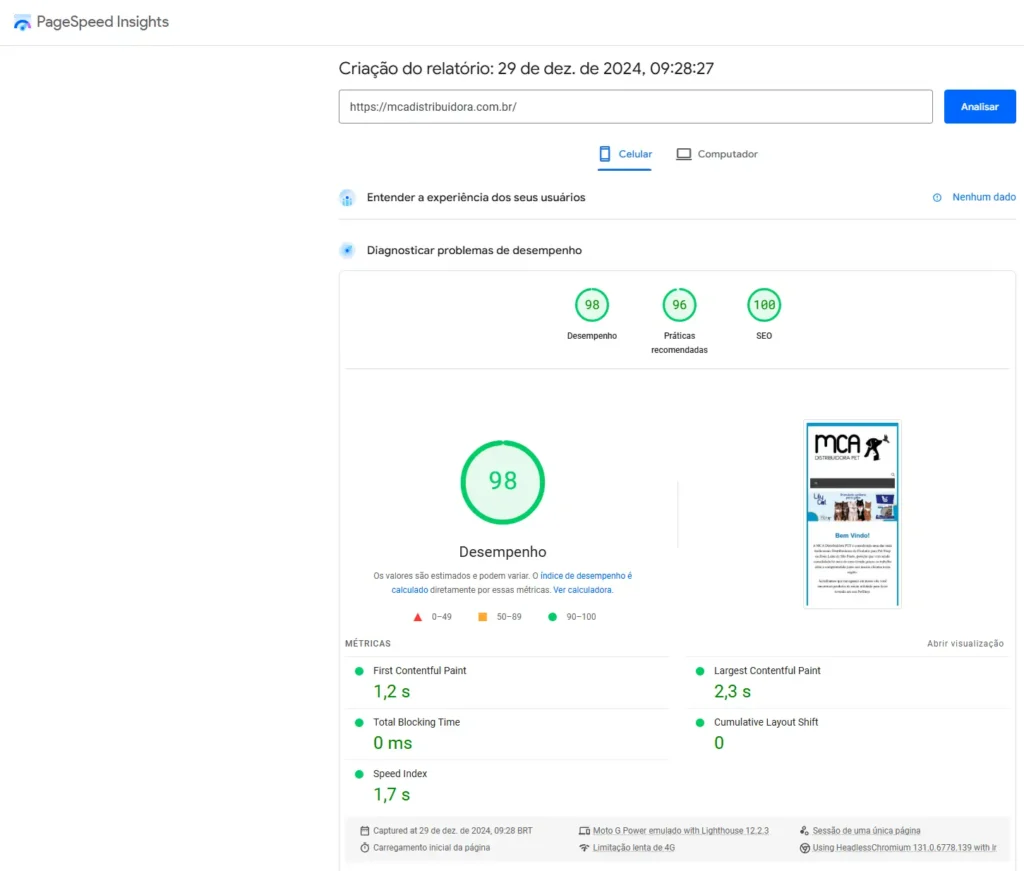Click the mobile page screenshot thumbnail

(852, 514)
